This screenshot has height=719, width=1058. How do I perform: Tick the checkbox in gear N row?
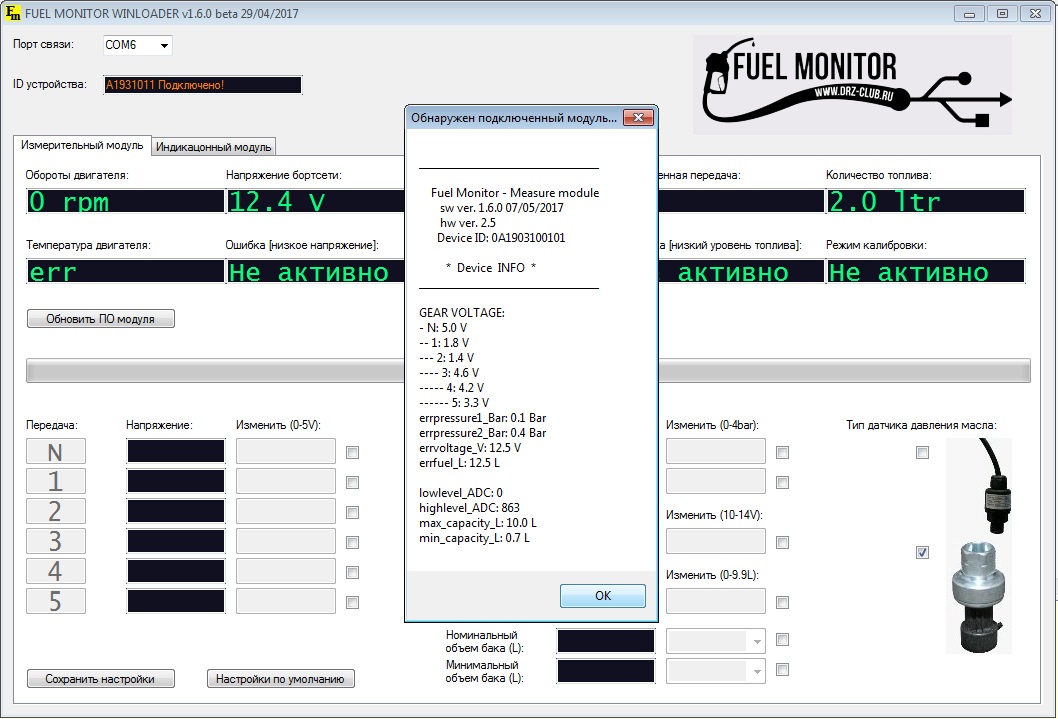[x=352, y=453]
